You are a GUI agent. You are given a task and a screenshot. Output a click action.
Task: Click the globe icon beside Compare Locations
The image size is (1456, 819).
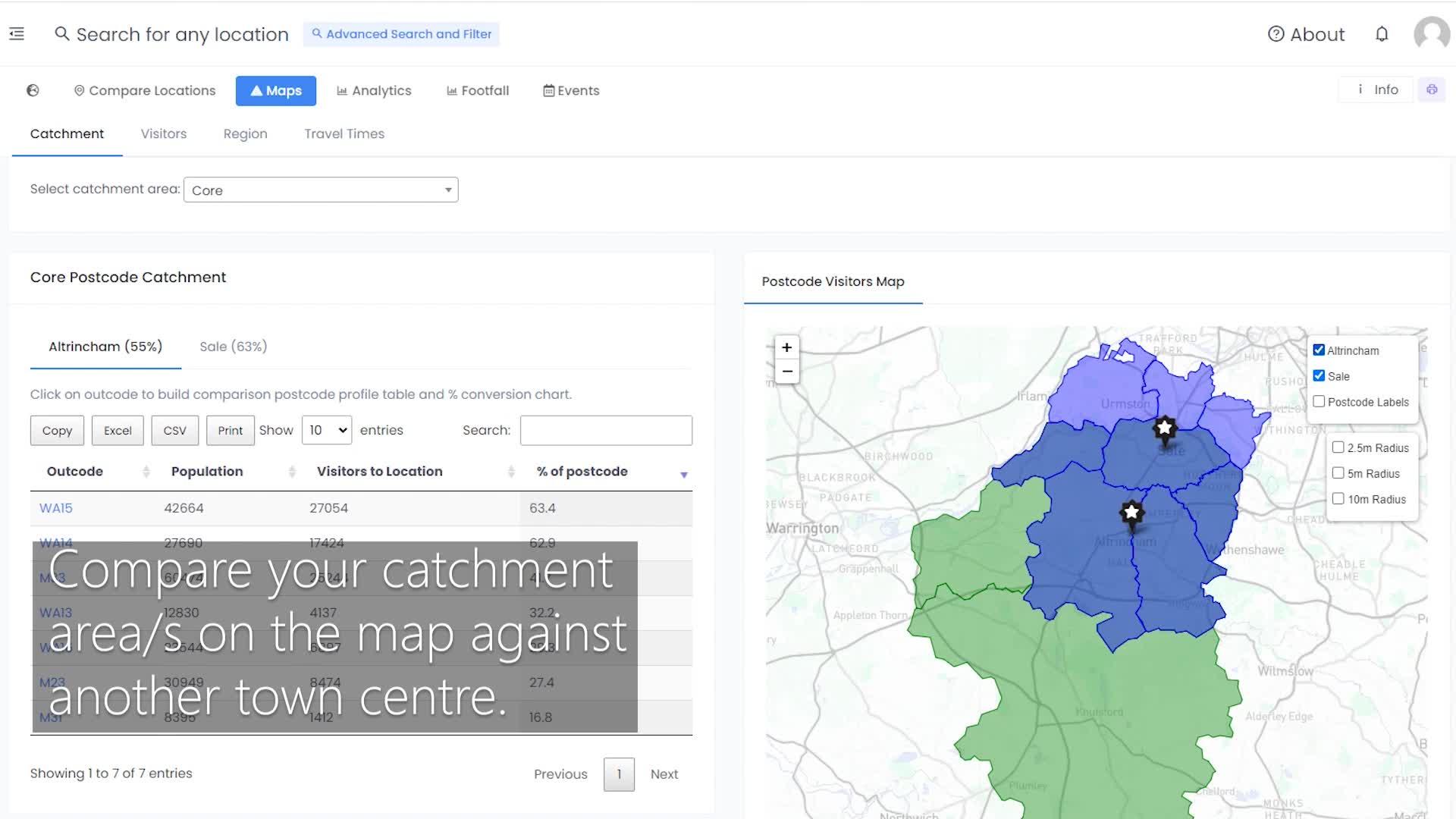(x=33, y=90)
